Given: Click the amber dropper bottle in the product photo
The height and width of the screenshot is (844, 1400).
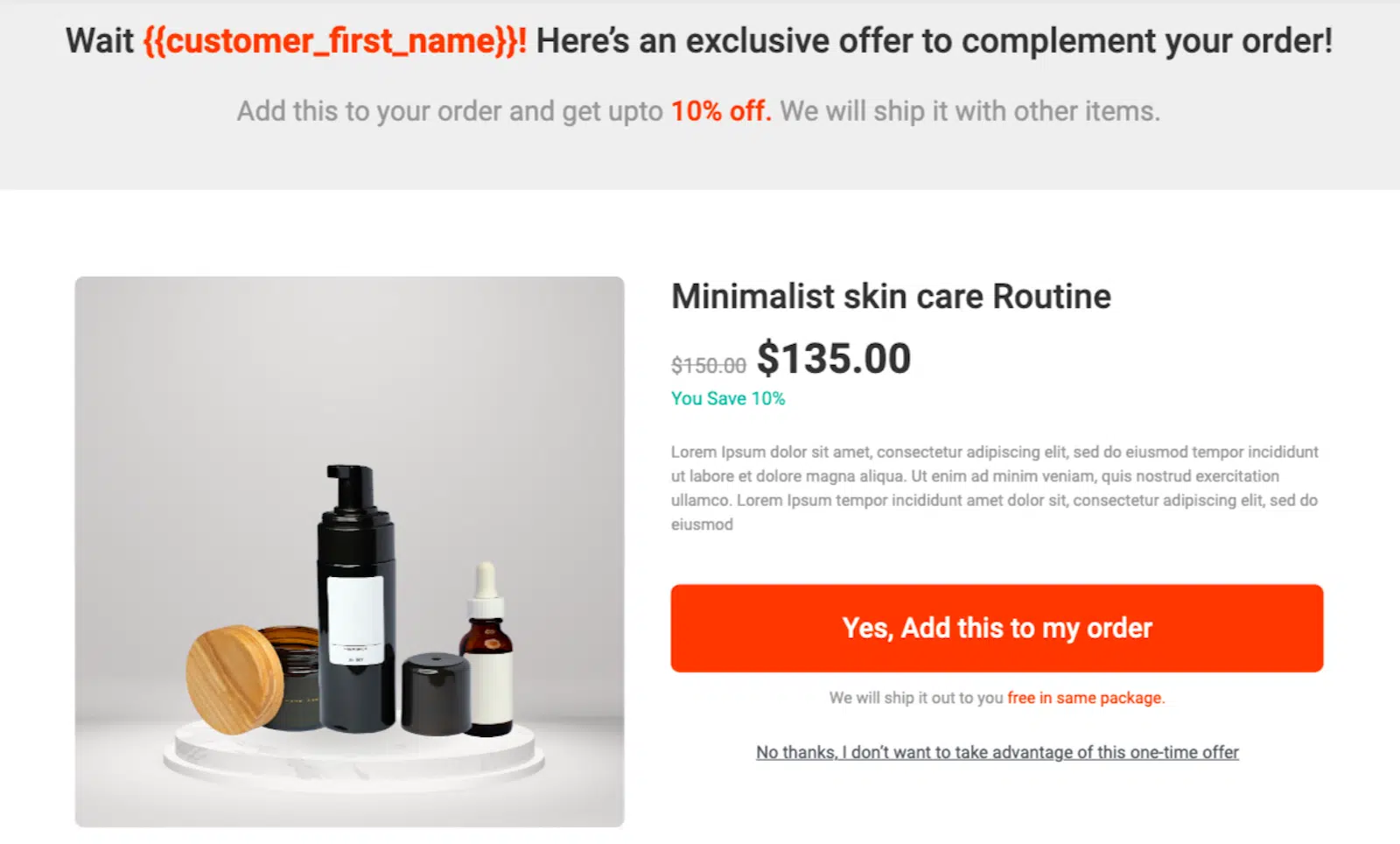Looking at the screenshot, I should 486,650.
